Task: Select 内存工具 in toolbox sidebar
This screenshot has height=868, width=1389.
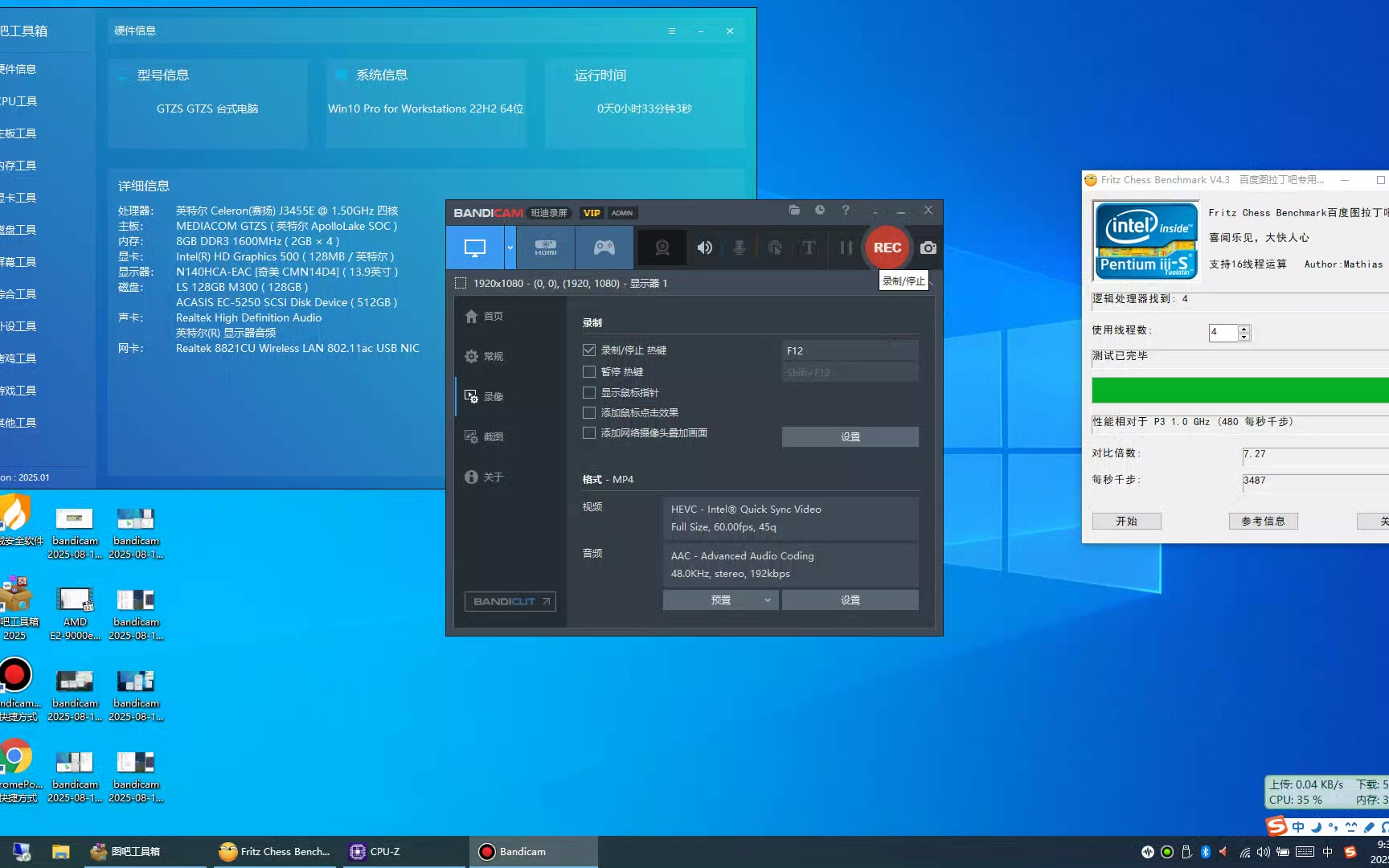Action: pos(19,166)
